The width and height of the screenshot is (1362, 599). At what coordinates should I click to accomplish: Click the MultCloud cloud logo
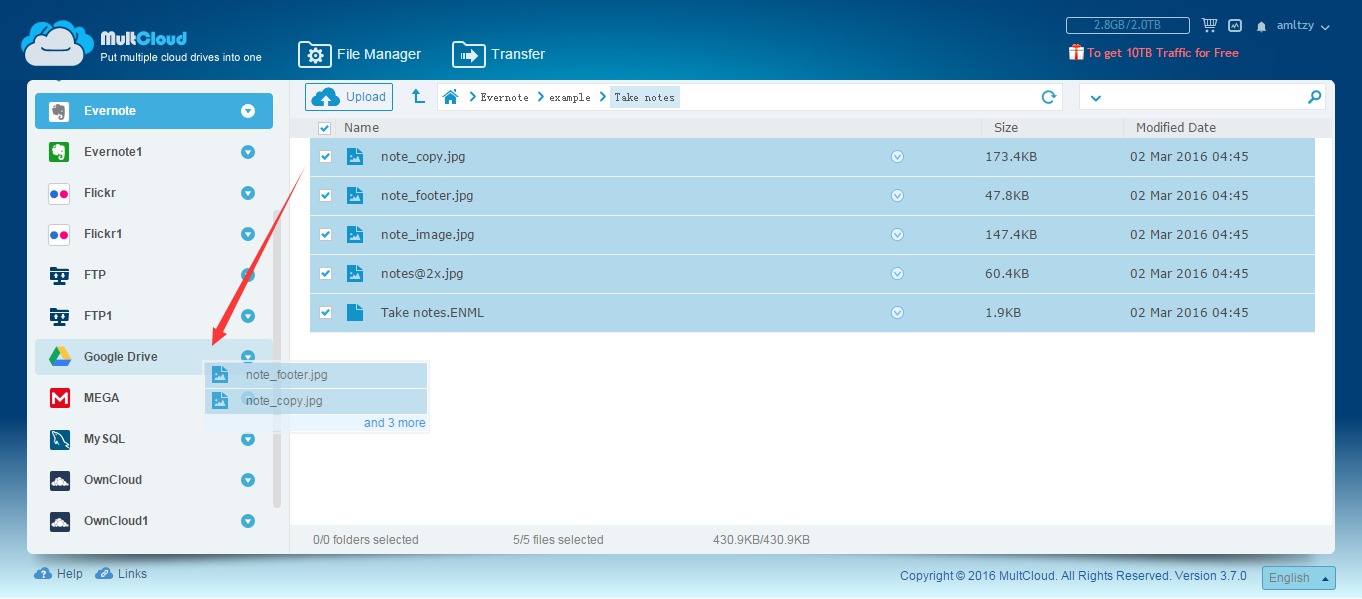(x=58, y=43)
